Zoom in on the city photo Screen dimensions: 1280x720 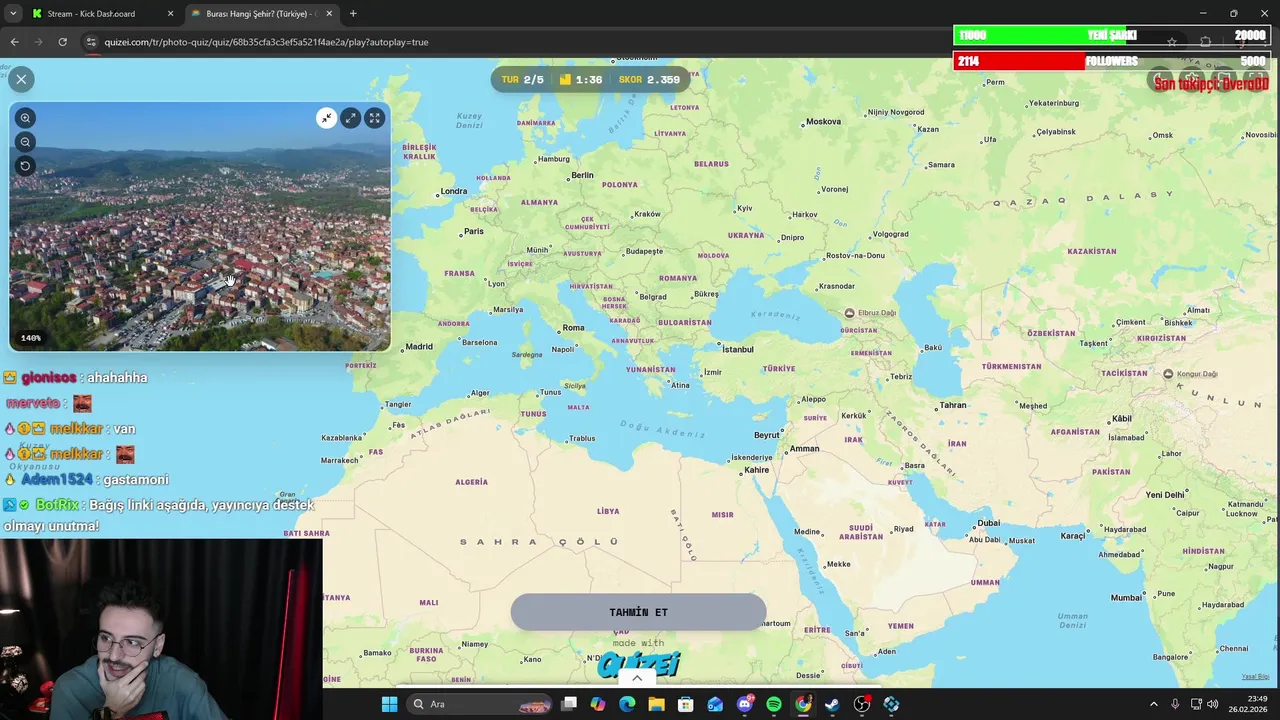pos(26,118)
